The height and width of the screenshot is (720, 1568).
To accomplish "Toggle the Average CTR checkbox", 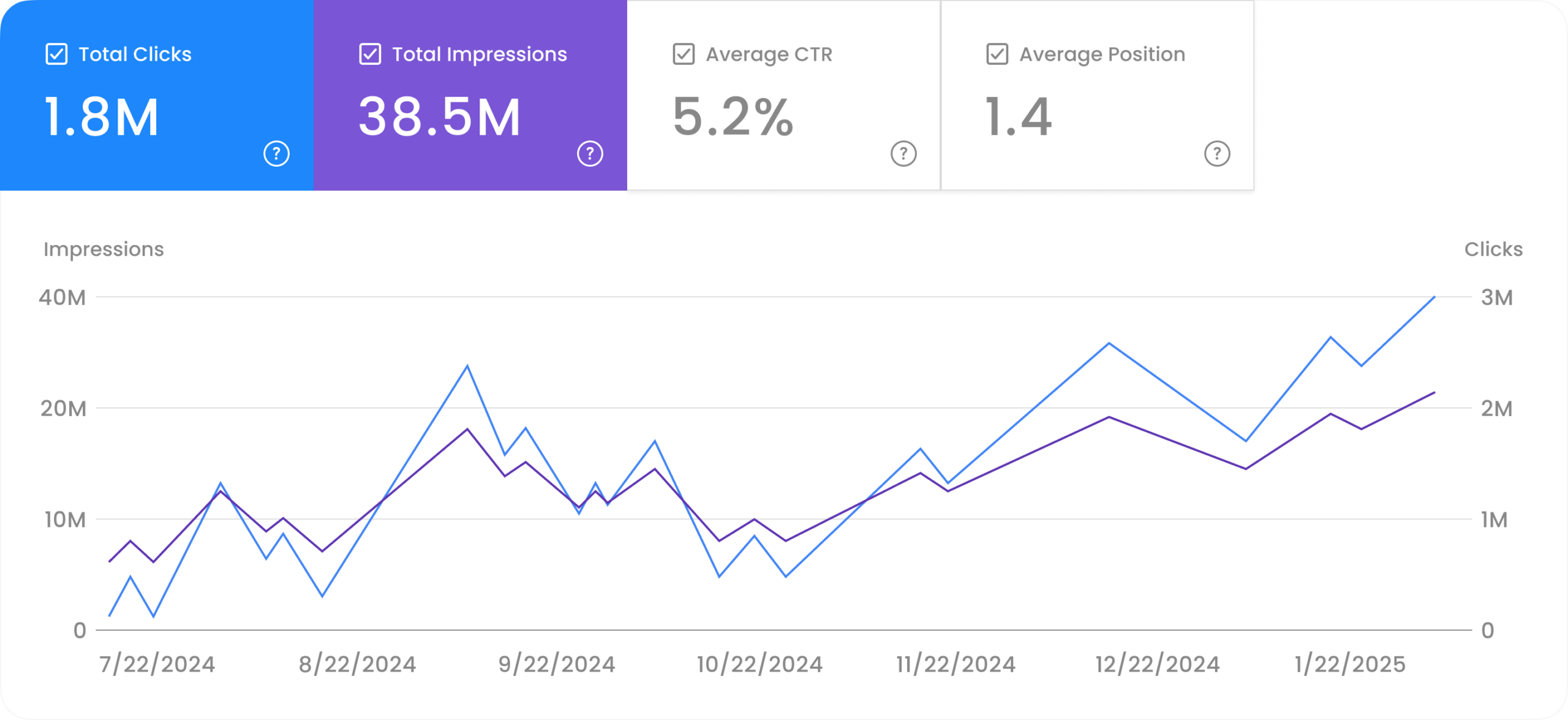I will click(684, 54).
